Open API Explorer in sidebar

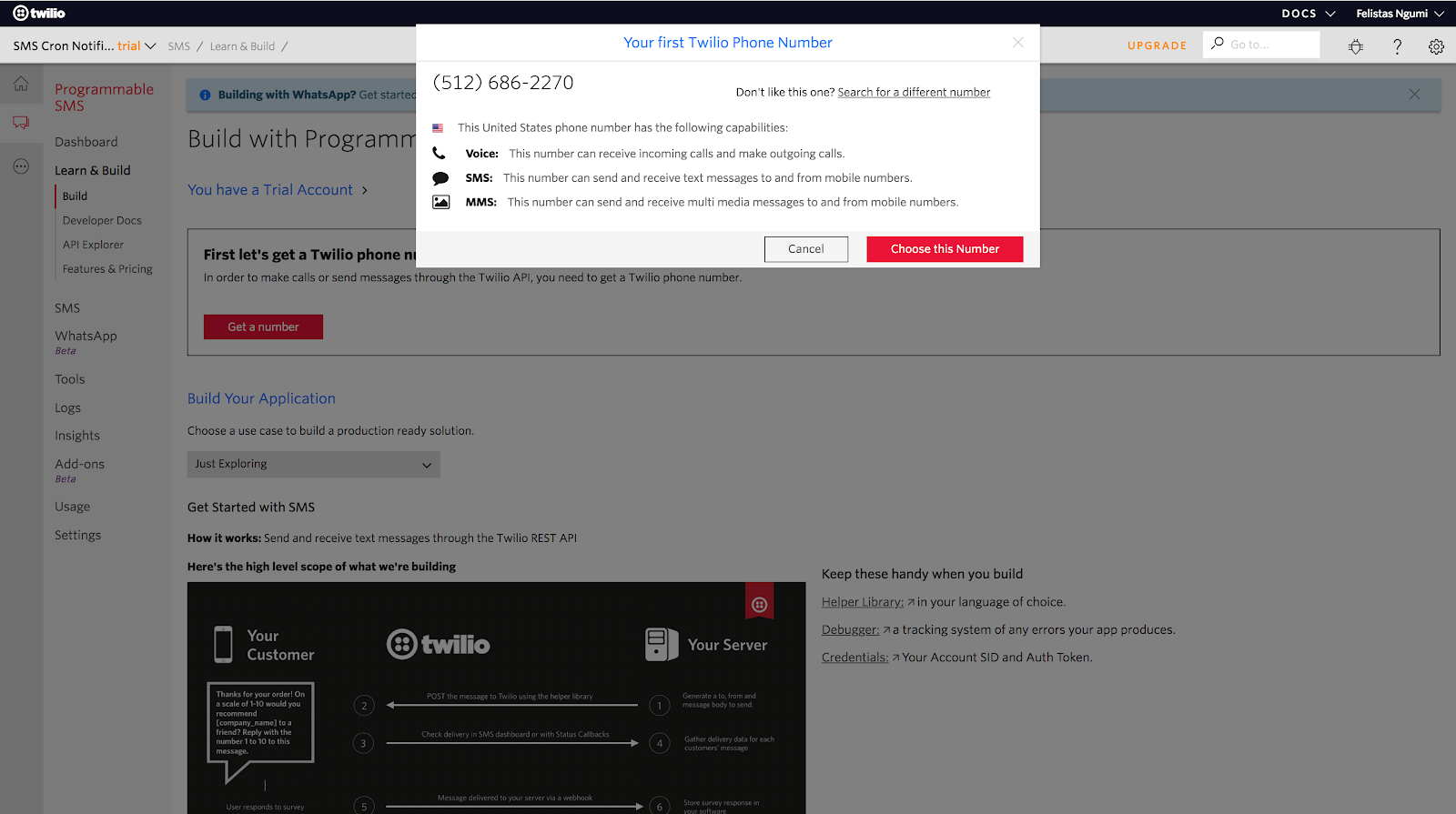click(93, 245)
